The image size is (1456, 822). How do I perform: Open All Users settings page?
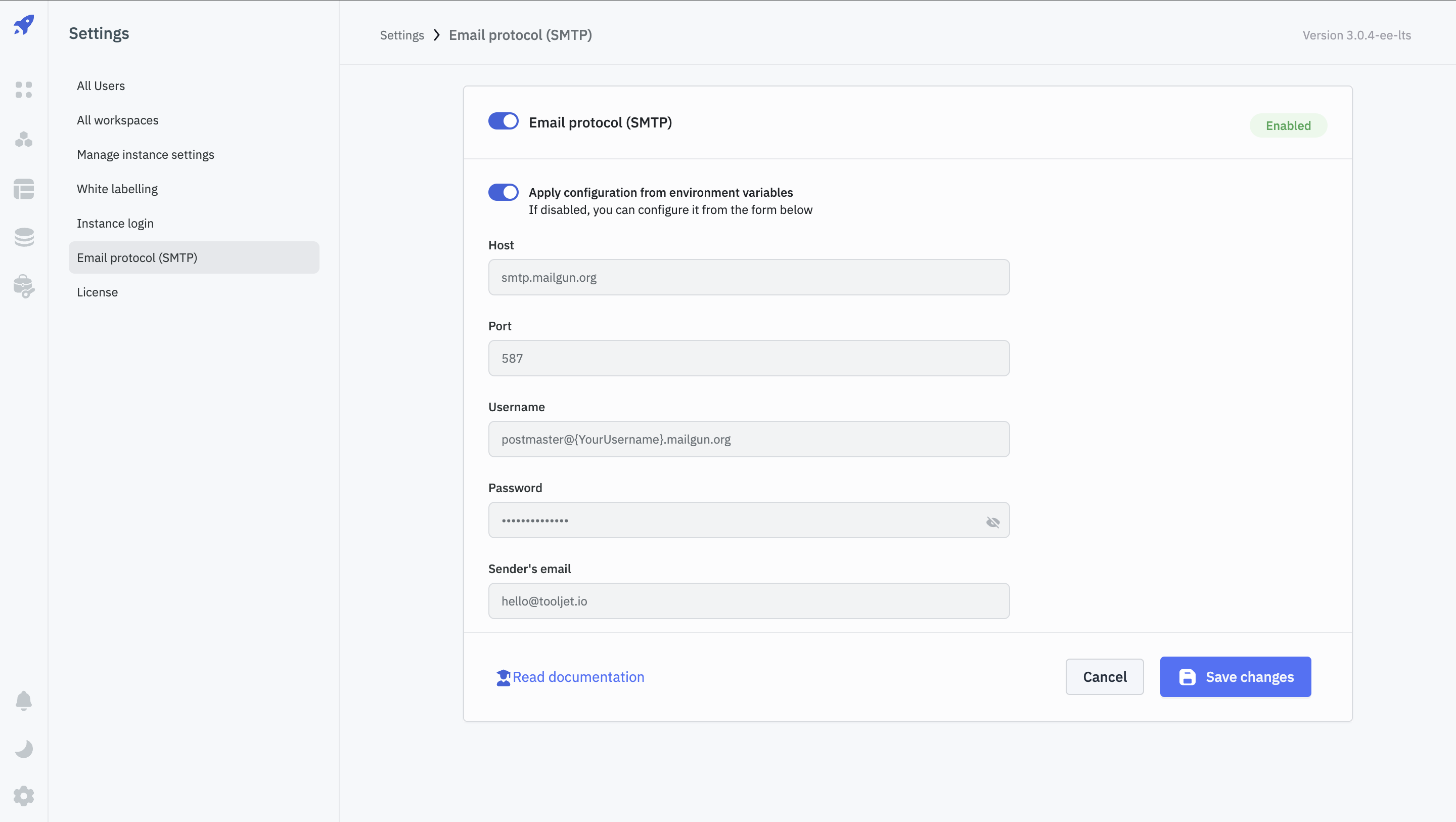[x=101, y=85]
